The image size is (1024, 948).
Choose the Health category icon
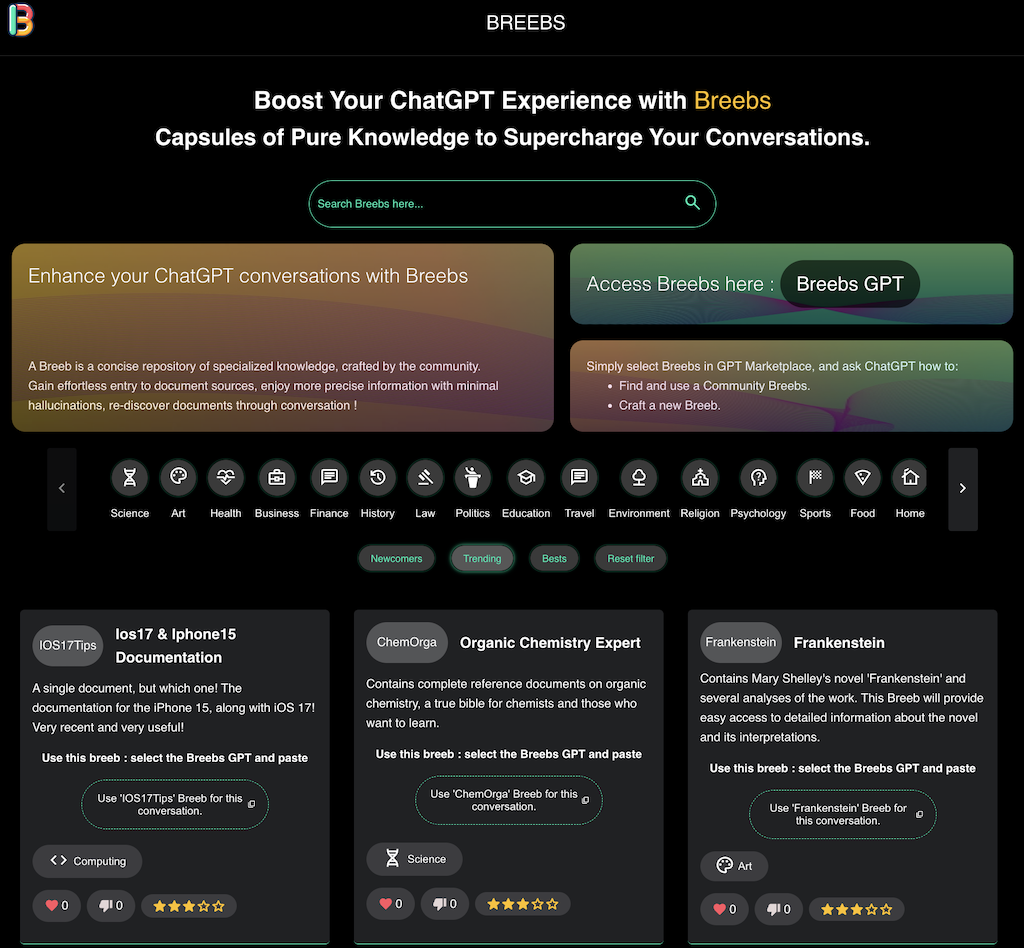pyautogui.click(x=225, y=478)
